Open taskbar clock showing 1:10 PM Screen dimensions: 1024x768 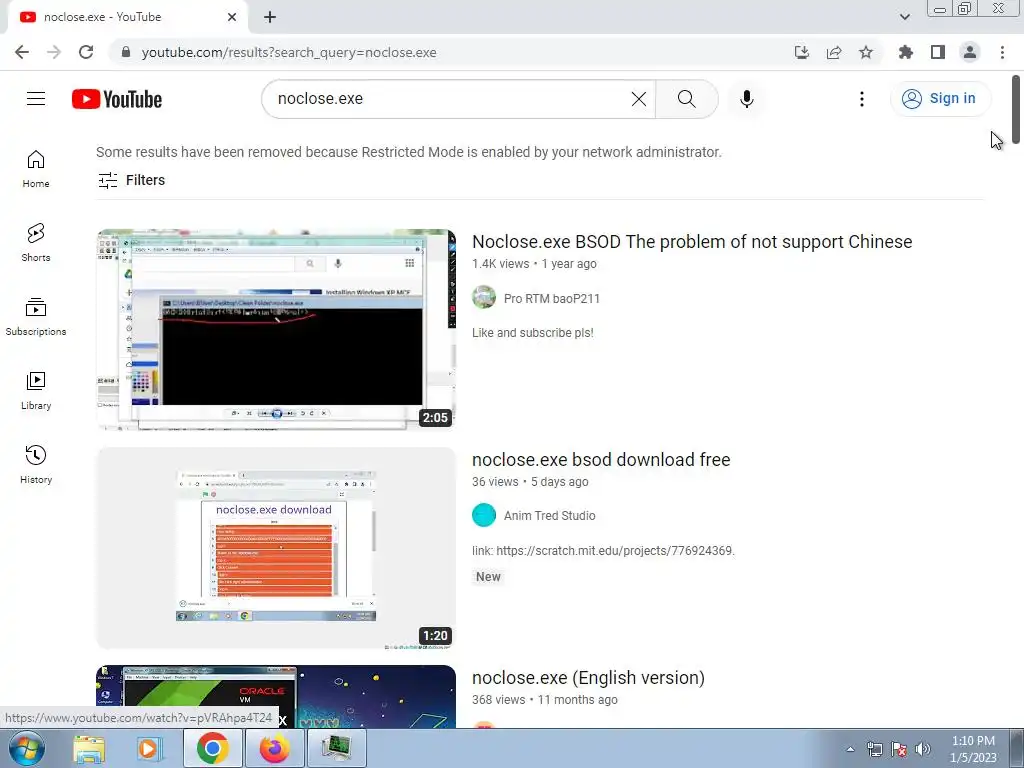pyautogui.click(x=973, y=749)
